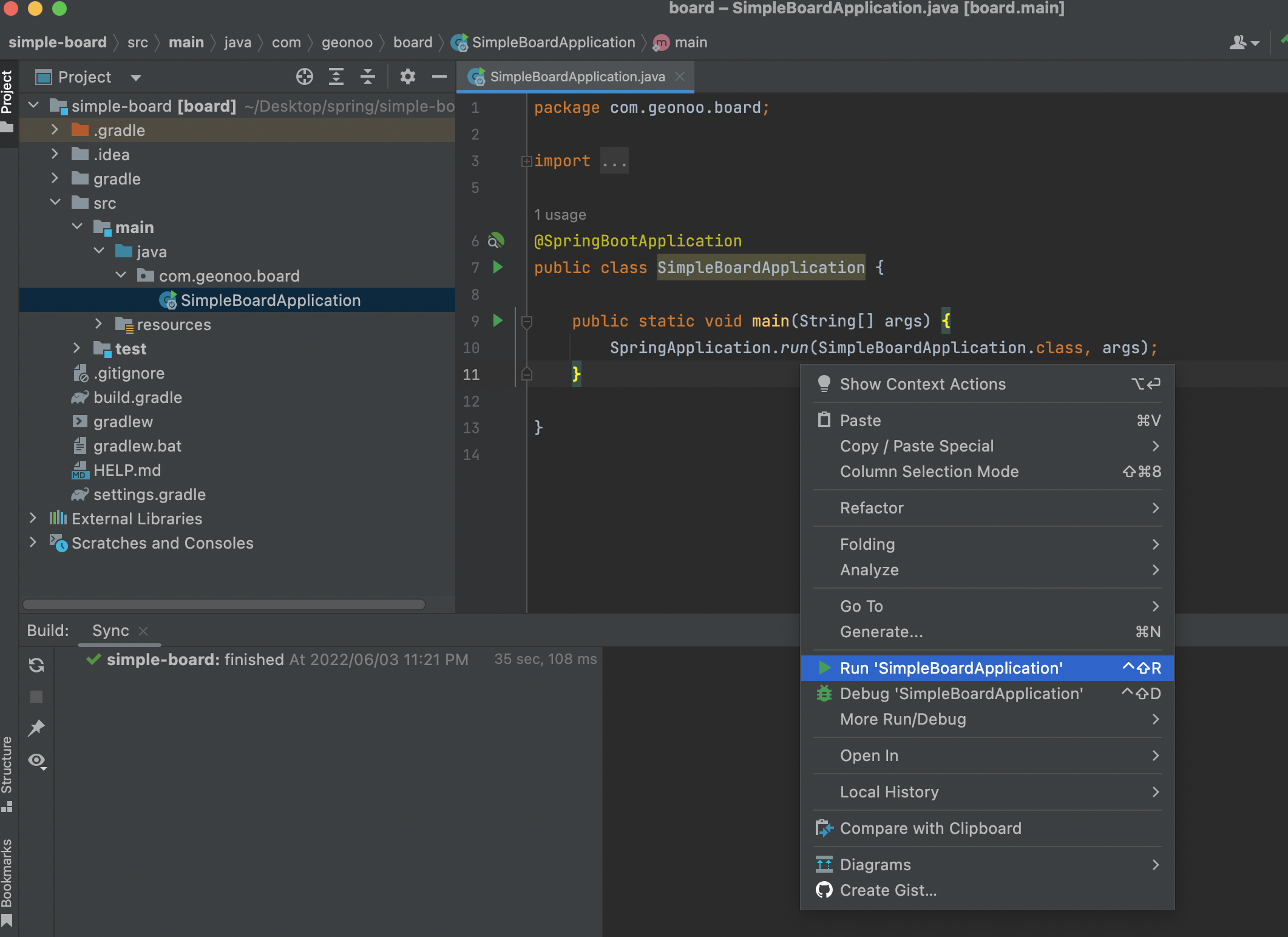
Task: Click the pin tab icon in Build panel
Action: [36, 728]
